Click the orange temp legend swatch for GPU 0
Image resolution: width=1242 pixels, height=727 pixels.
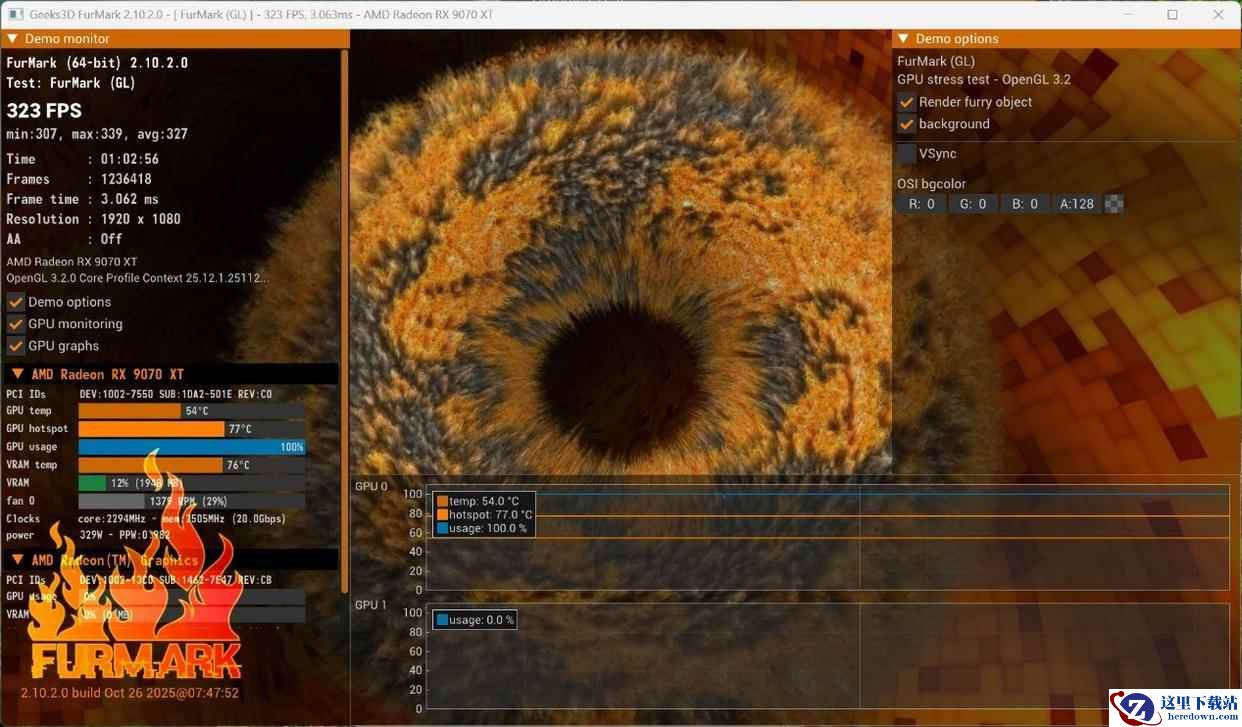[x=442, y=501]
